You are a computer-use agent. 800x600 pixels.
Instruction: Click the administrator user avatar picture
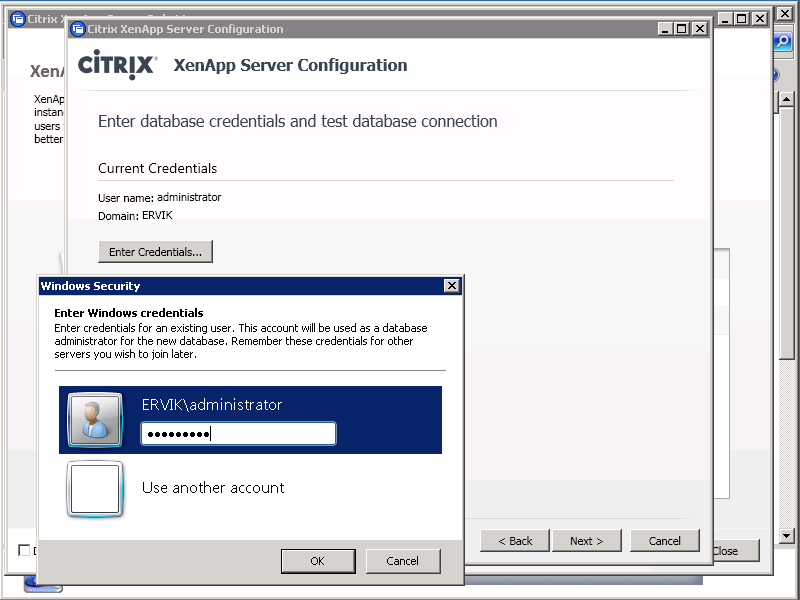(95, 419)
